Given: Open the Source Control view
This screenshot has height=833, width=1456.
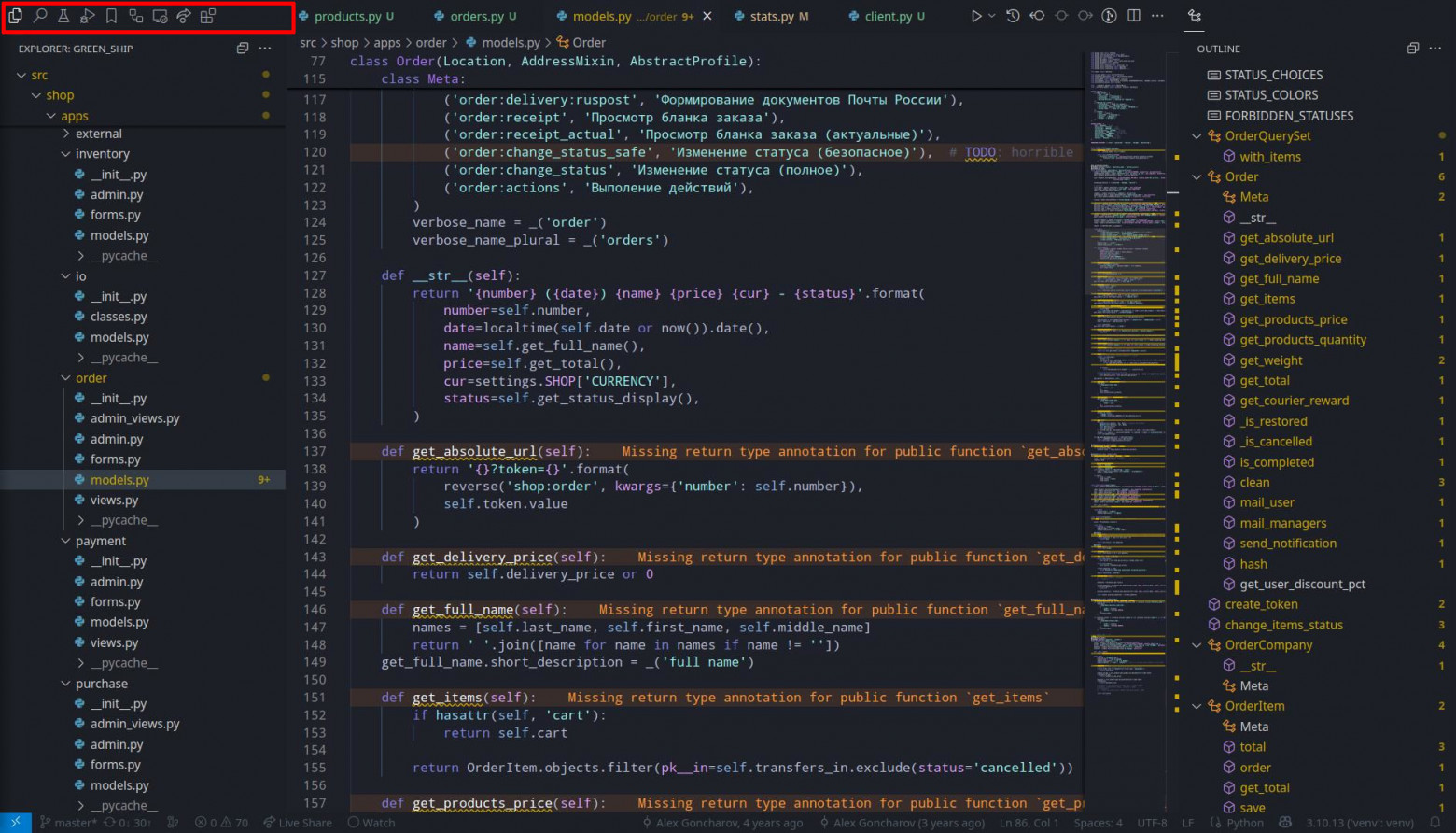Looking at the screenshot, I should tap(135, 16).
